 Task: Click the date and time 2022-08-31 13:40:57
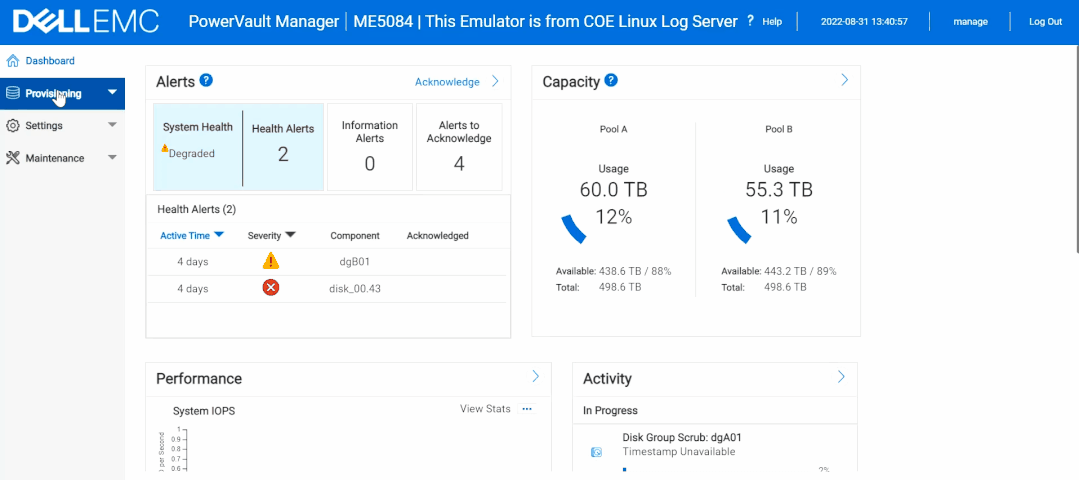tap(864, 21)
